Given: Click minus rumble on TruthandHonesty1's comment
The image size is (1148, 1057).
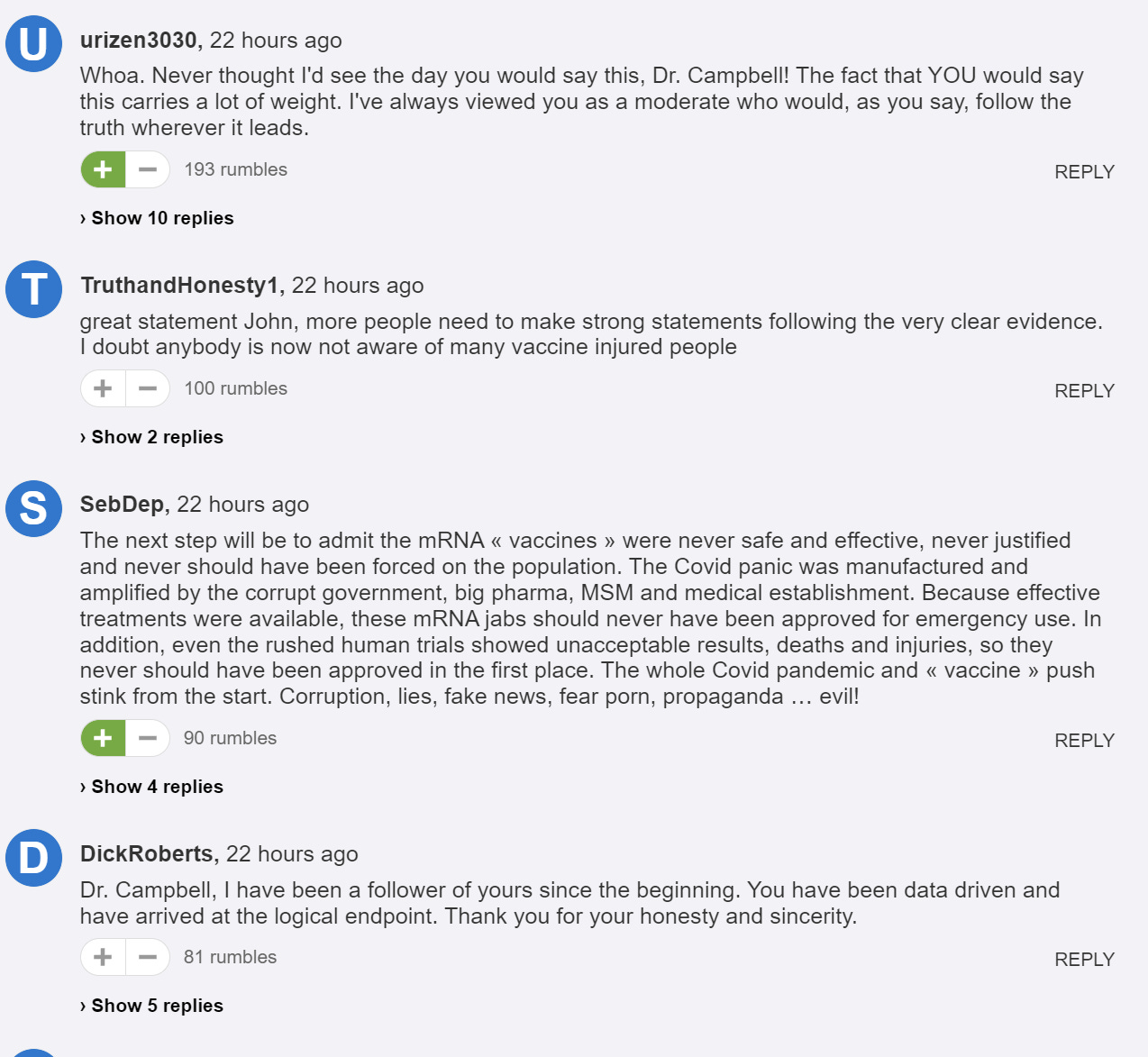Looking at the screenshot, I should click(148, 388).
